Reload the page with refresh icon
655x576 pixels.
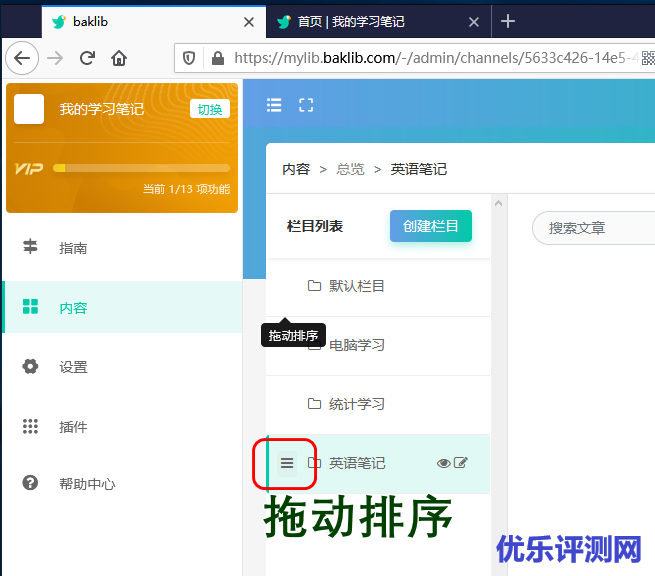click(87, 58)
